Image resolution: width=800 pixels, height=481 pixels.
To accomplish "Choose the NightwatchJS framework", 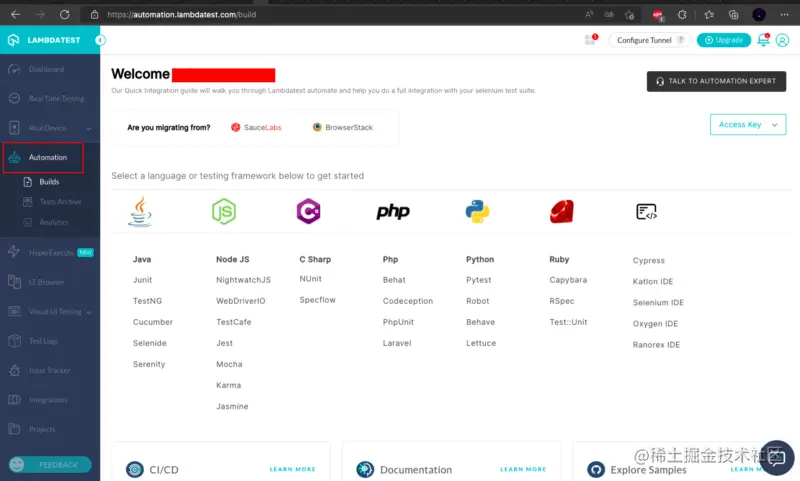I will [243, 280].
